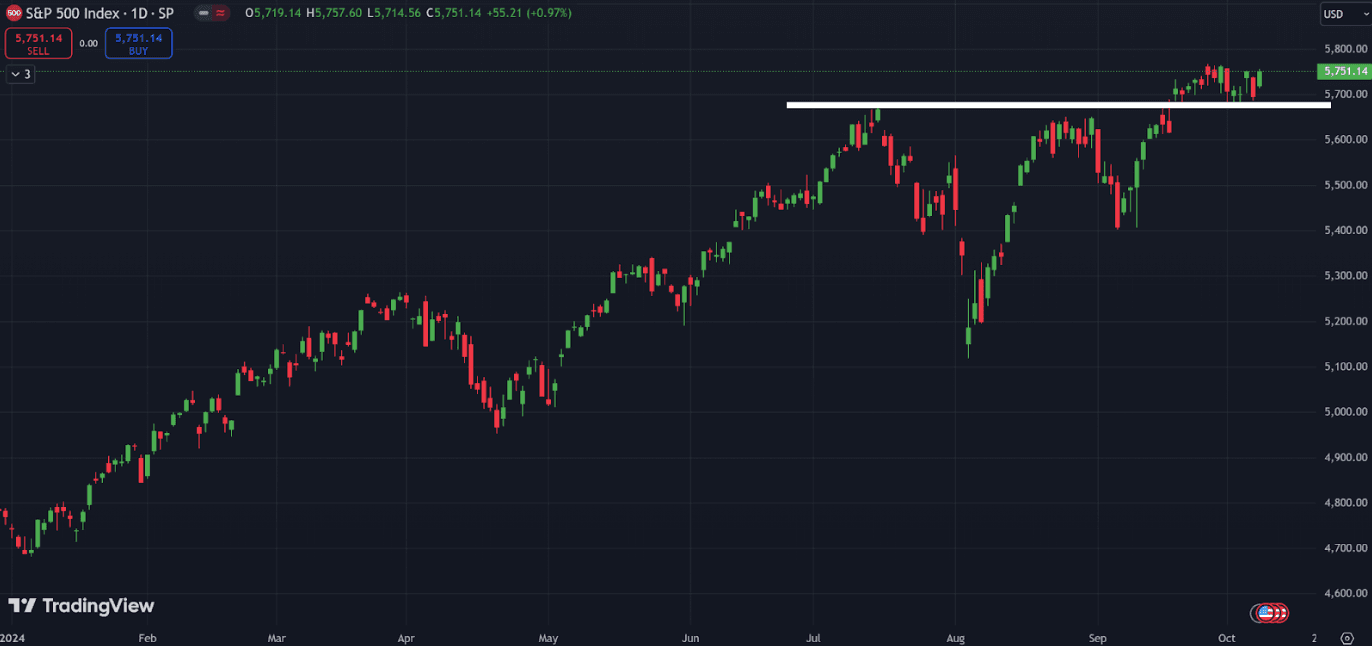The height and width of the screenshot is (646, 1372).
Task: Click the US flag economic event icon
Action: (1266, 612)
